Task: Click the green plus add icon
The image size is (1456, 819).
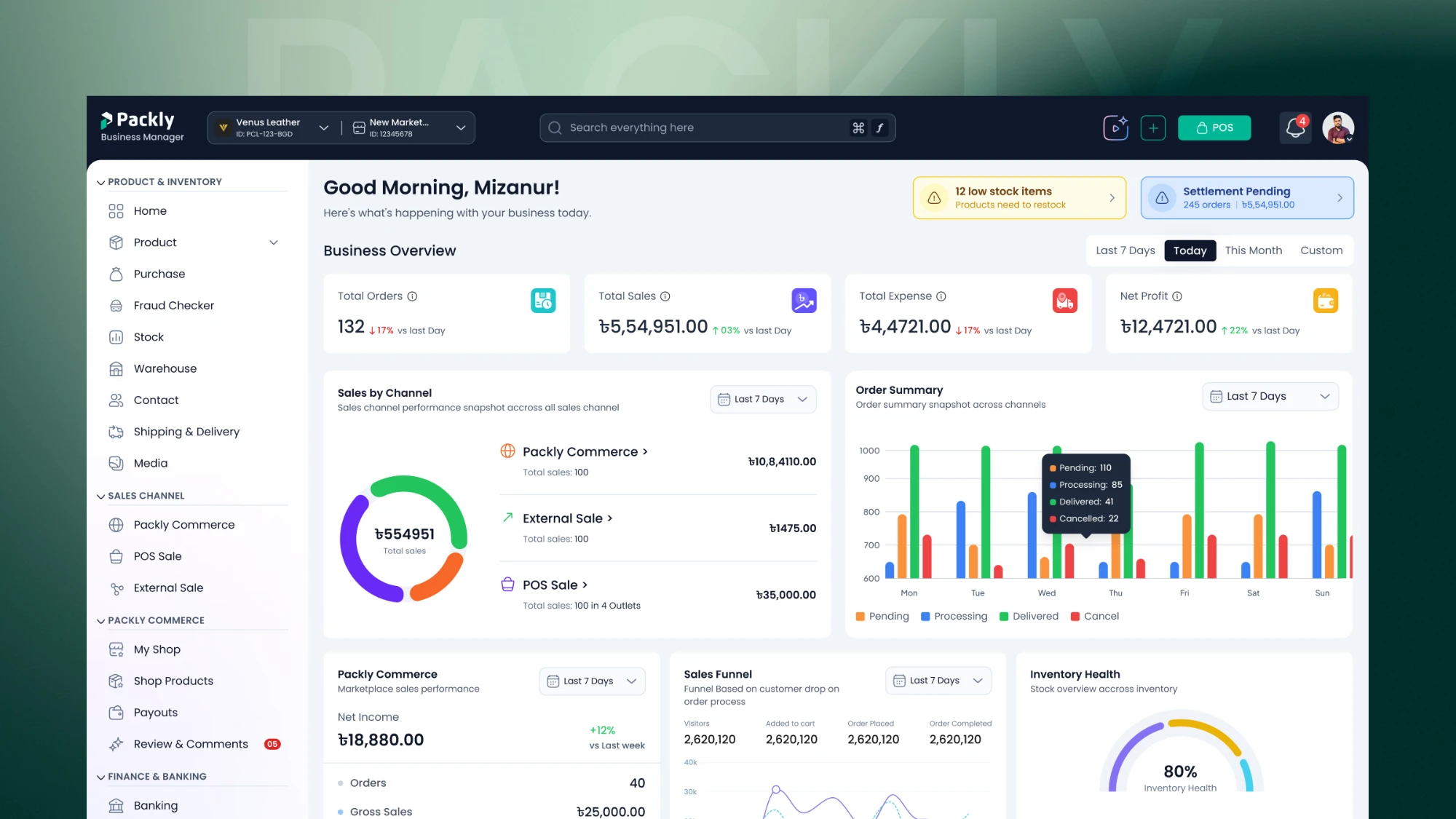Action: 1152,127
